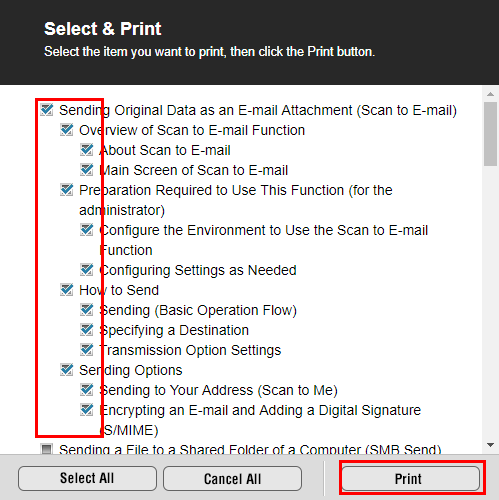Click the Cancel All button
The height and width of the screenshot is (500, 499).
(232, 478)
